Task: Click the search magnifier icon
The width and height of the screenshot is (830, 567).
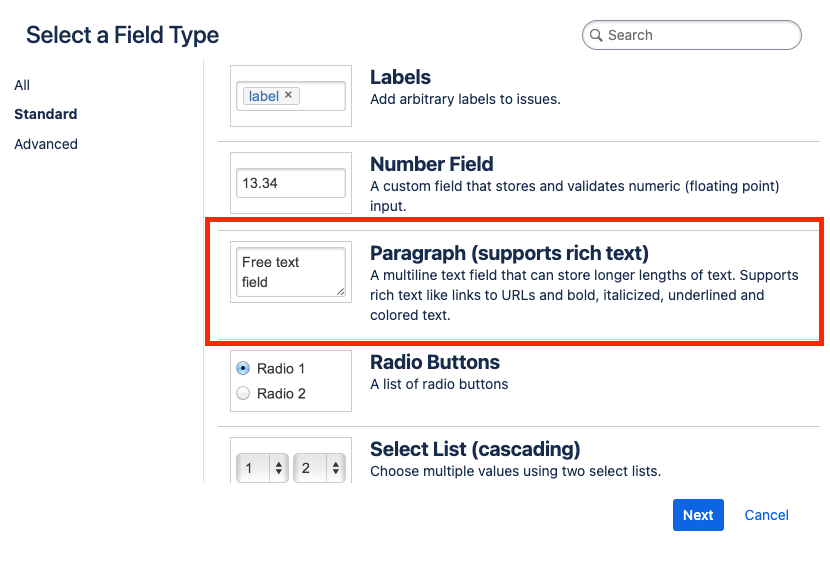Action: [596, 35]
